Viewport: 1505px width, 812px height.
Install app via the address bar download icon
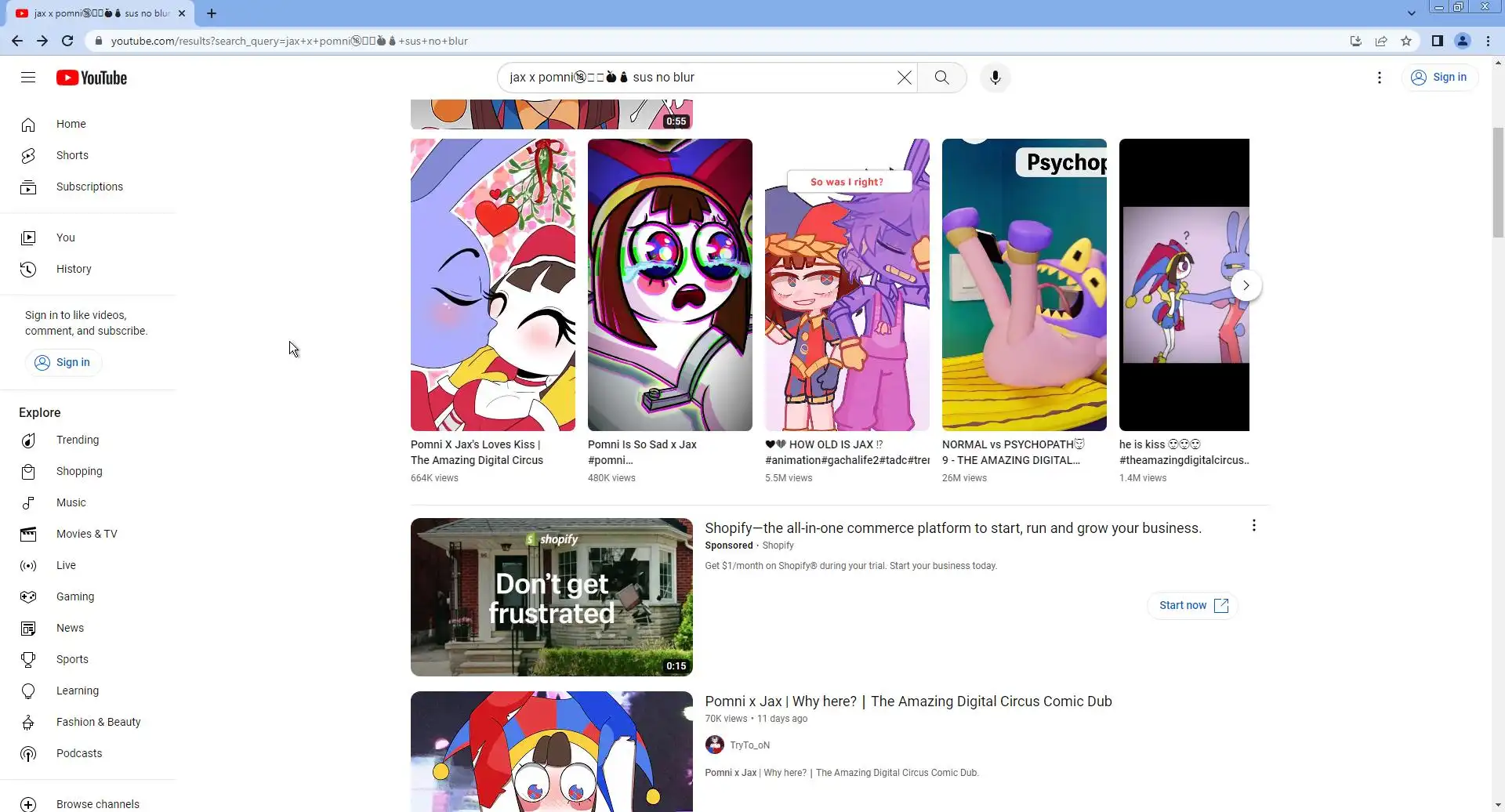pyautogui.click(x=1356, y=41)
